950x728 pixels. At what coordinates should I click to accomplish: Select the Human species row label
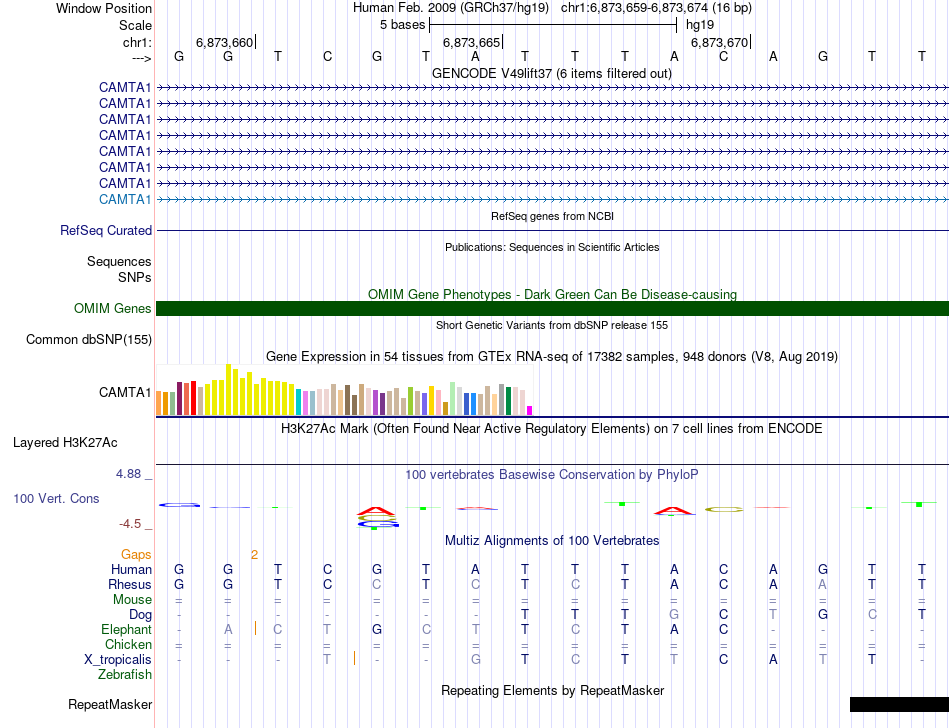(131, 569)
